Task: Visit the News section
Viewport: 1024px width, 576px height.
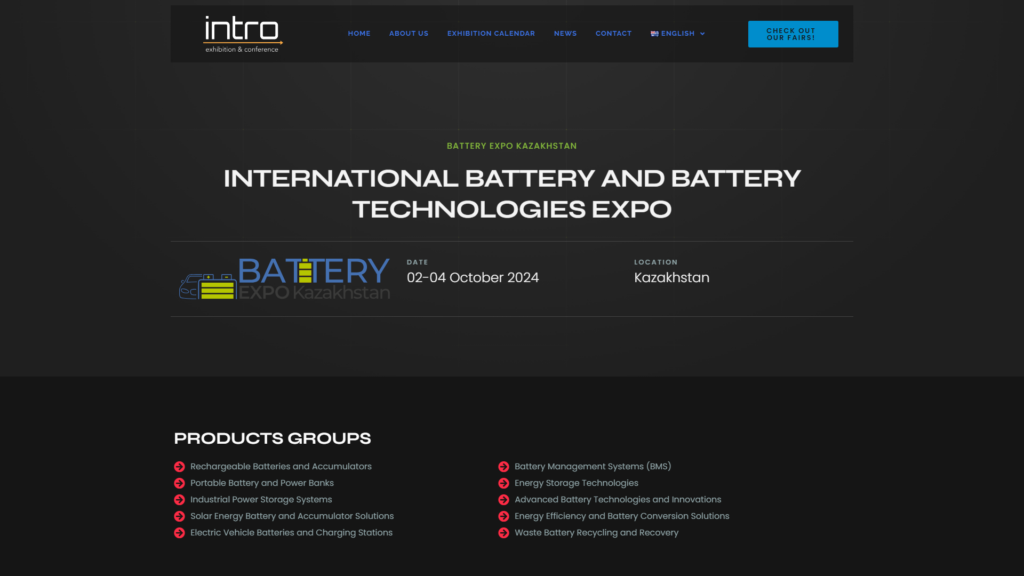Action: [566, 33]
